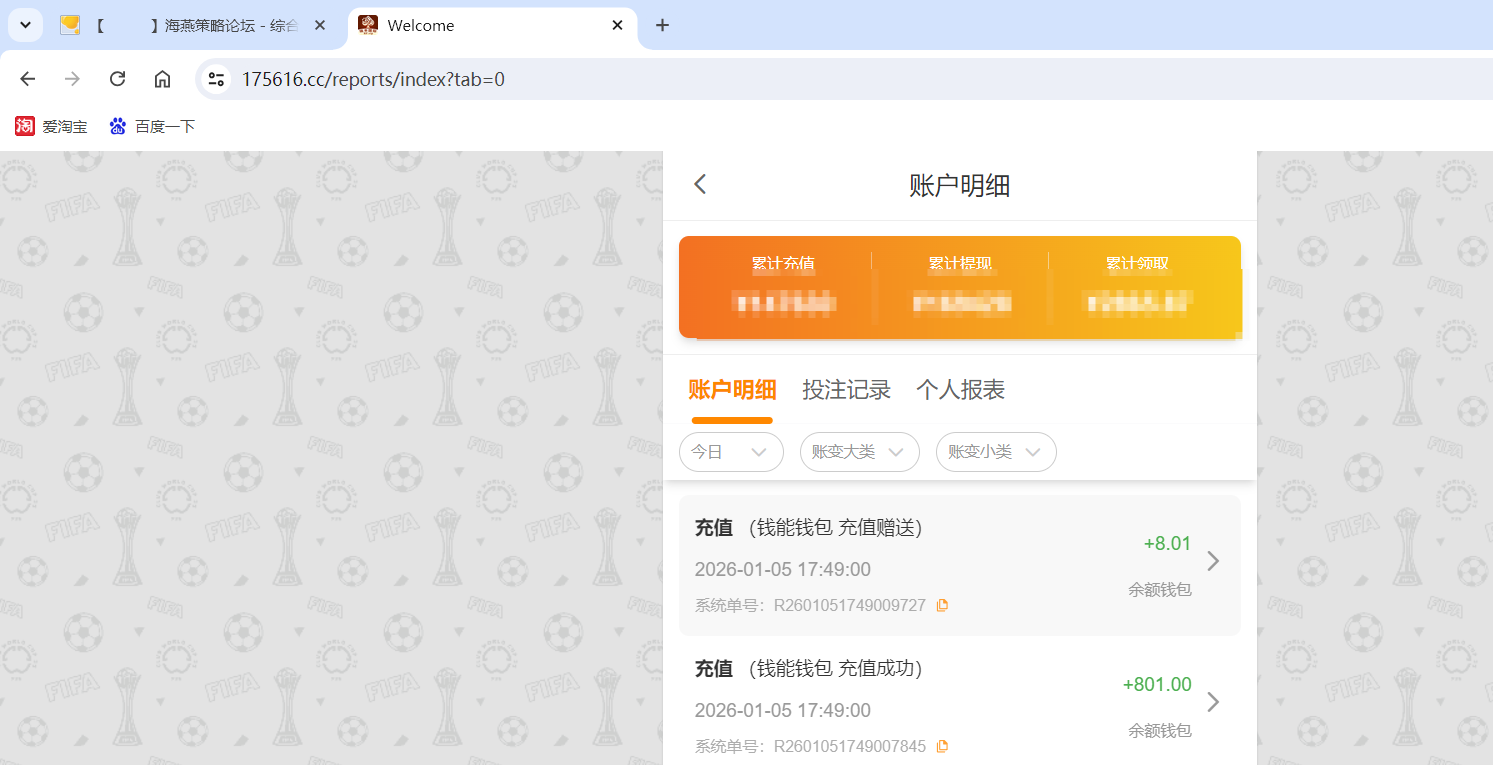Viewport: 1493px width, 765px height.
Task: Click the 百度一下 bookmark icon
Action: [x=117, y=126]
